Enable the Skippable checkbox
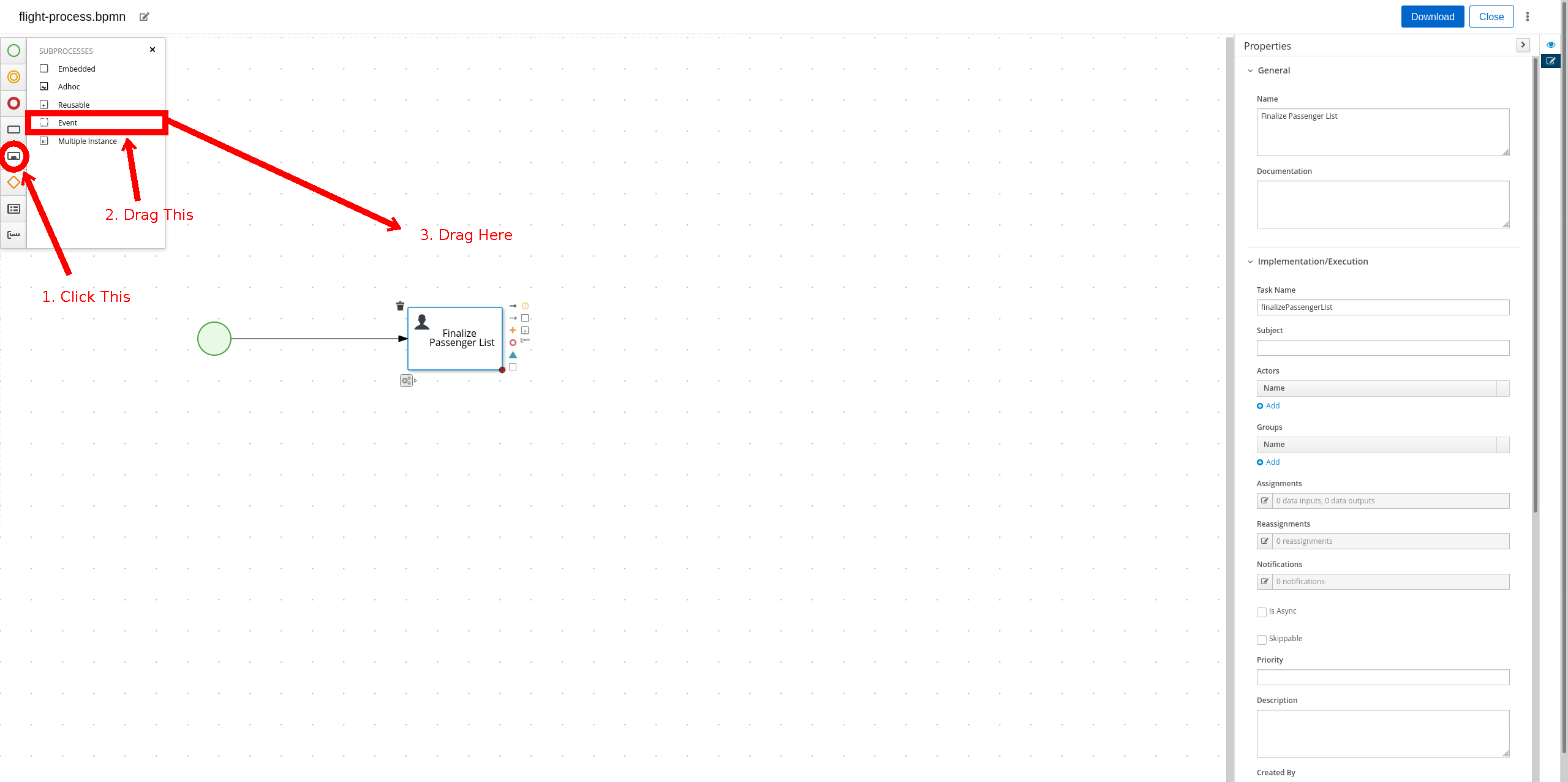1568x782 pixels. tap(1261, 638)
